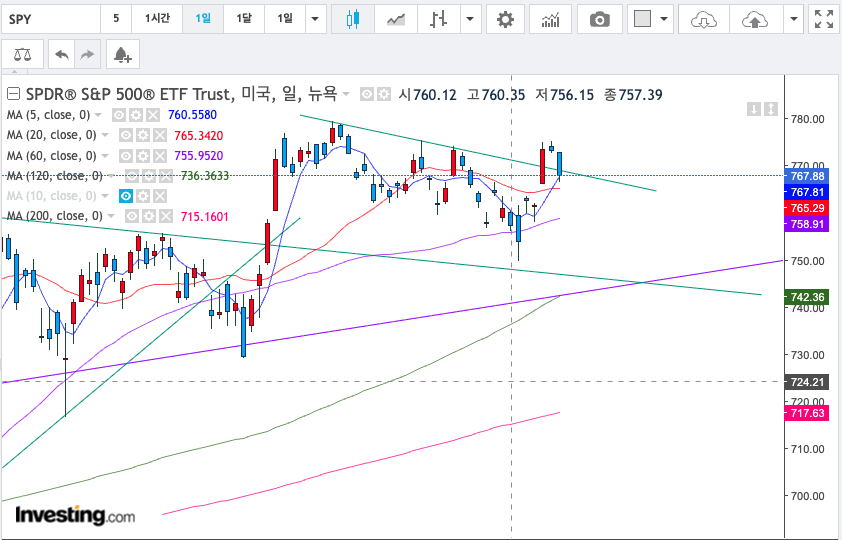Image resolution: width=842 pixels, height=540 pixels.
Task: Click the pink 717.63 MA price label
Action: coord(807,413)
